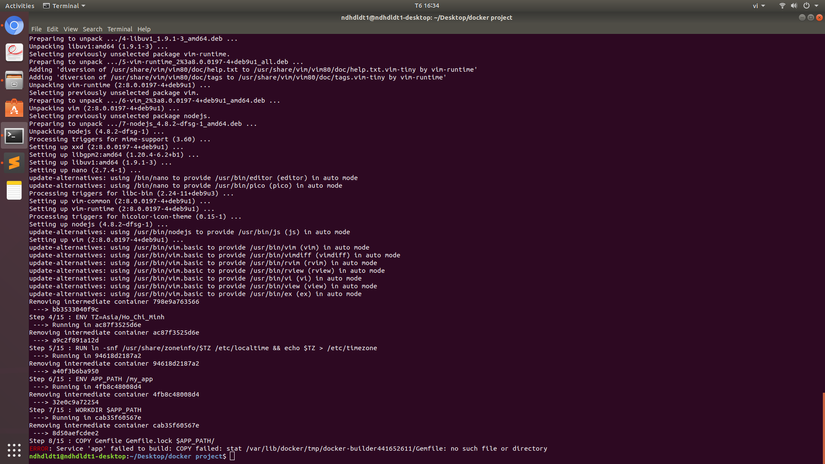Open the Help menu
825x464 pixels.
pos(144,29)
